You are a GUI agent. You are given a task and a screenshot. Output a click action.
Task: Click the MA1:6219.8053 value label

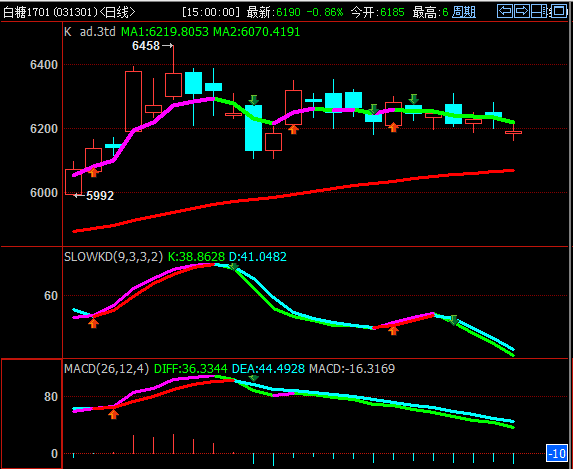click(165, 32)
